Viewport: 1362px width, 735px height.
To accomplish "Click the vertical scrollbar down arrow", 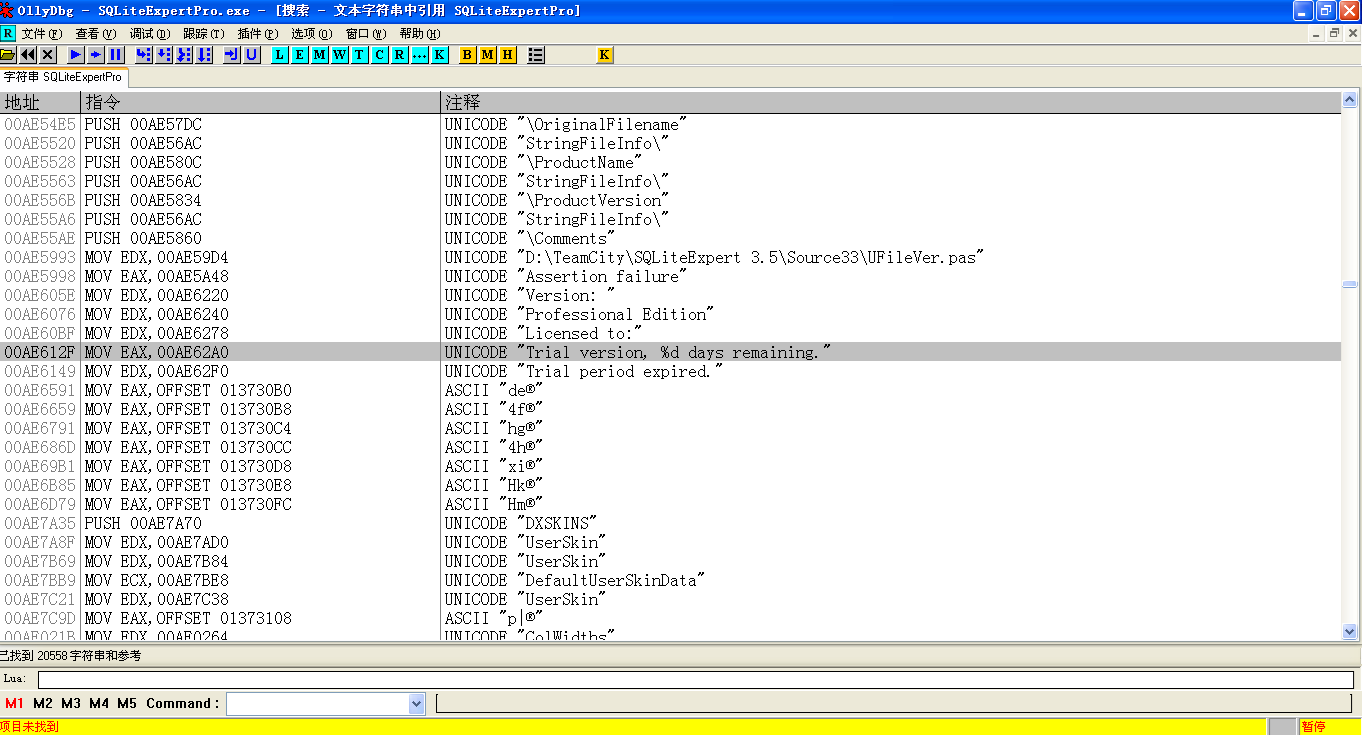I will click(1350, 631).
